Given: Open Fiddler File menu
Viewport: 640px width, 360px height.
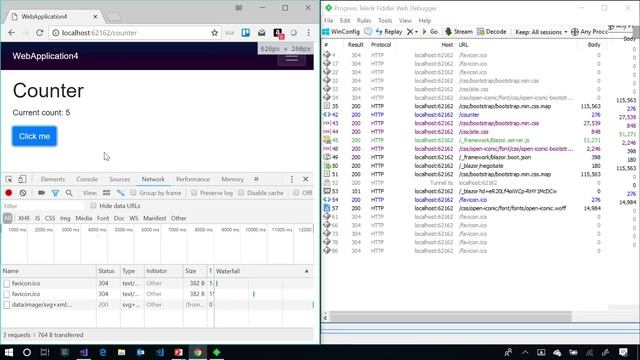Looking at the screenshot, I should pyautogui.click(x=329, y=20).
